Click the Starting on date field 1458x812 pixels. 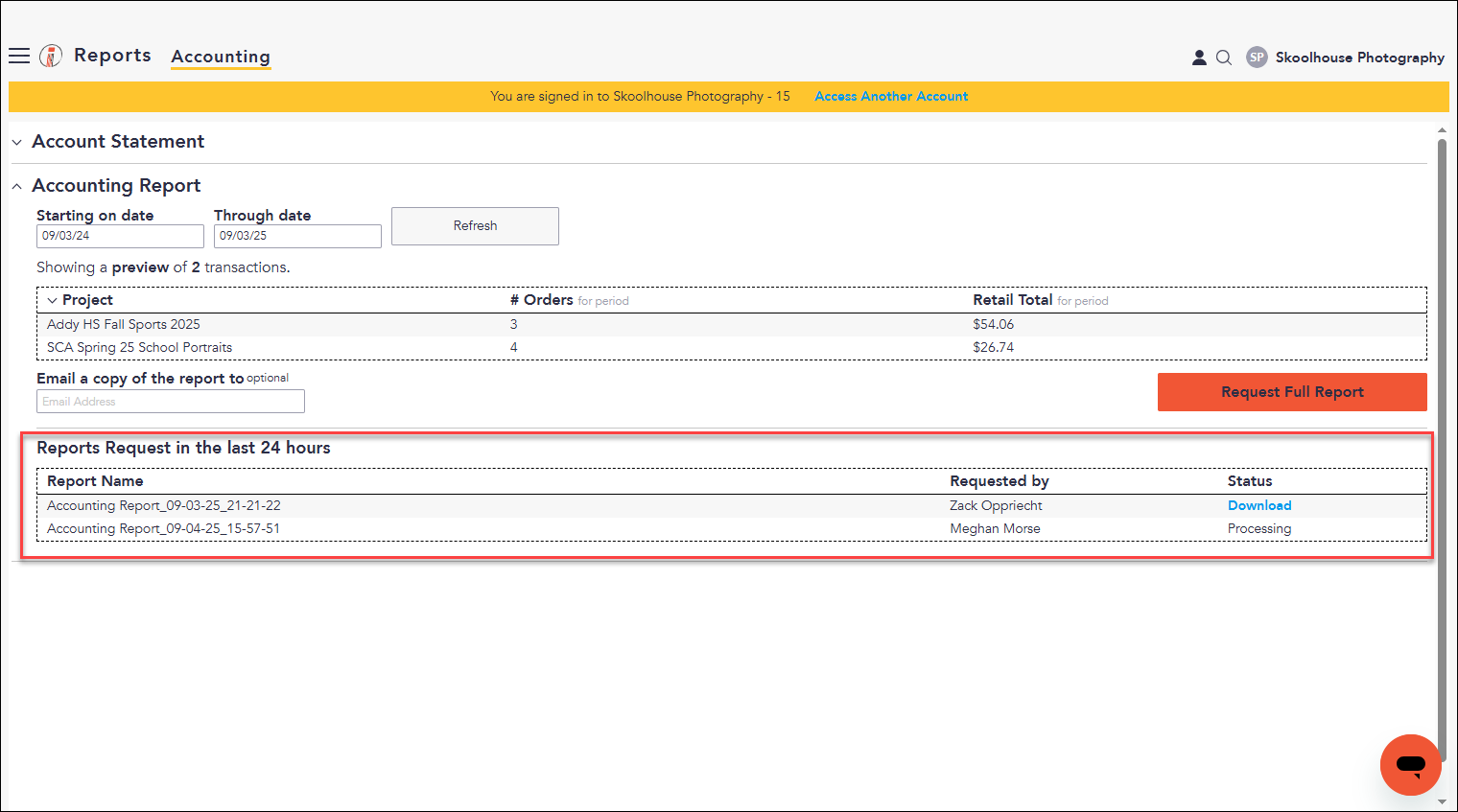(120, 236)
